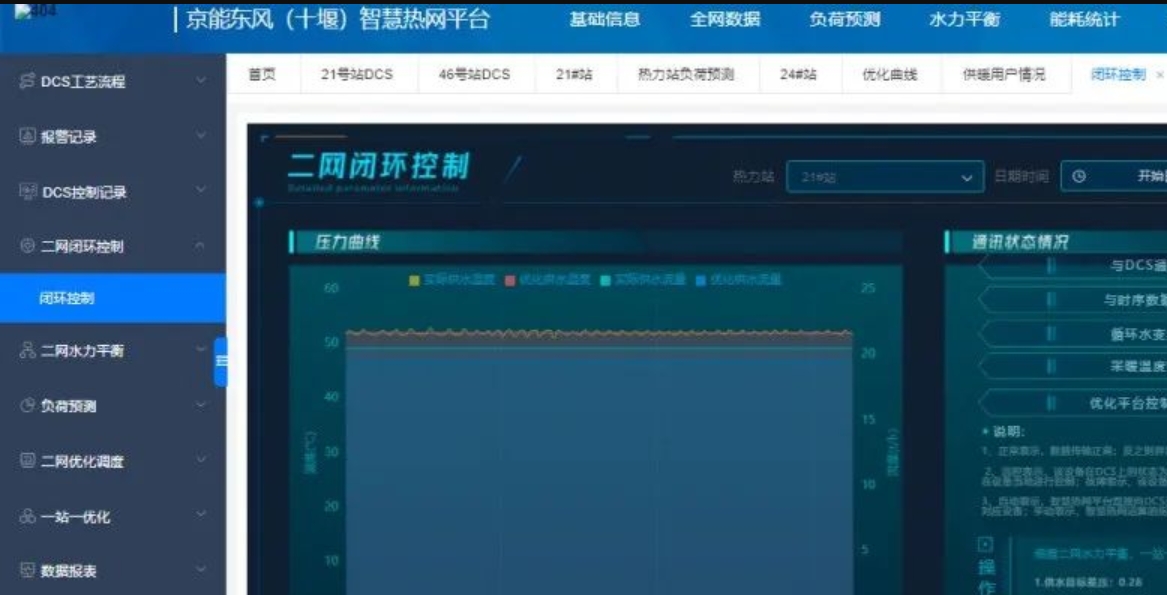The height and width of the screenshot is (595, 1167).
Task: Click the 二网优化调度 sidebar icon
Action: click(x=28, y=462)
